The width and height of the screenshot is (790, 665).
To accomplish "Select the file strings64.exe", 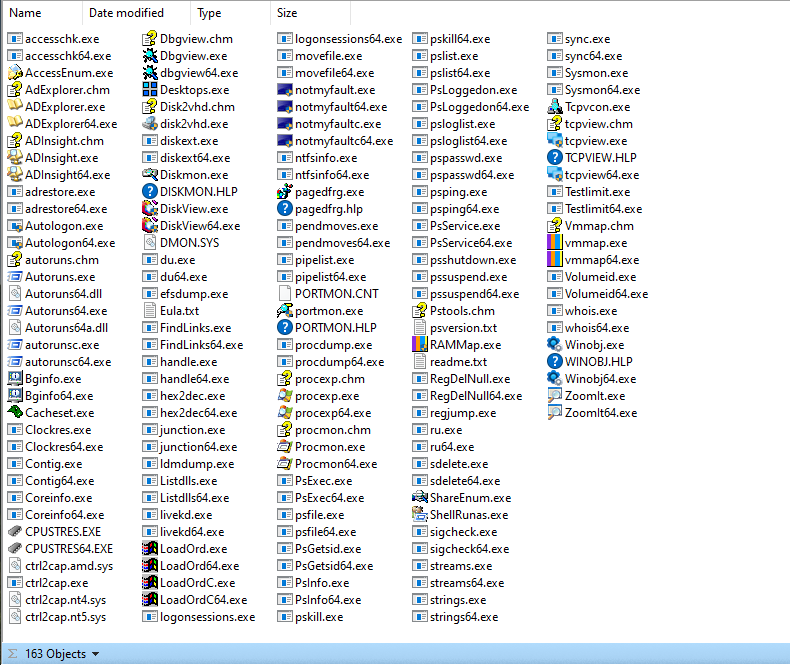I will pos(455,617).
